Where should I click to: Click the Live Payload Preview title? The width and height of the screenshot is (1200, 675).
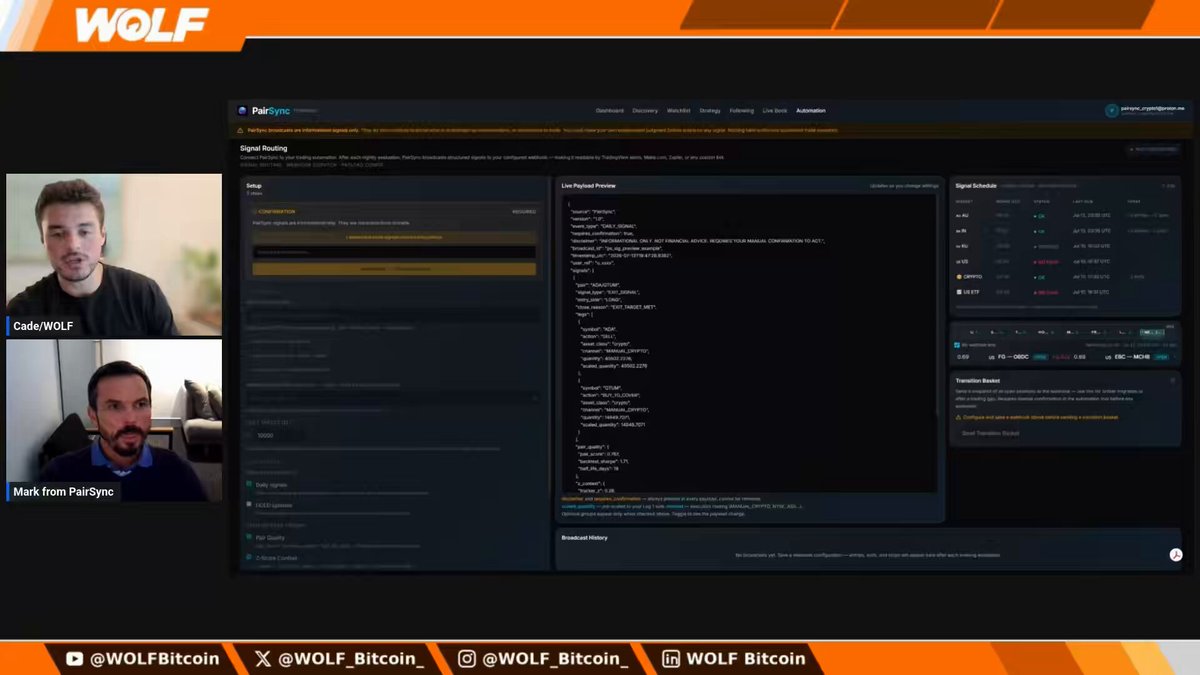589,185
